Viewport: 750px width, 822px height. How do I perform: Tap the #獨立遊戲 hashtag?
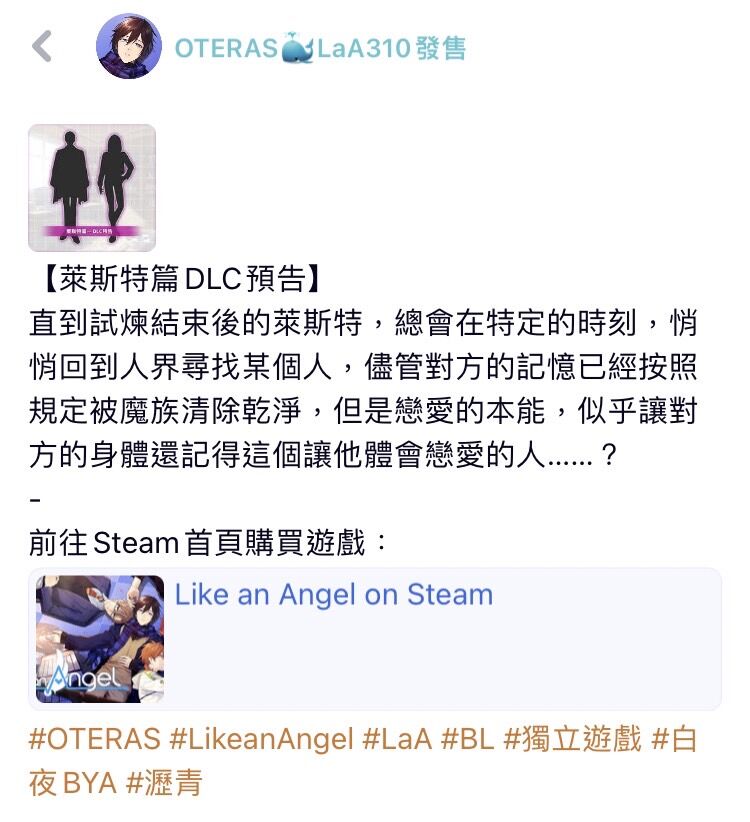point(572,739)
